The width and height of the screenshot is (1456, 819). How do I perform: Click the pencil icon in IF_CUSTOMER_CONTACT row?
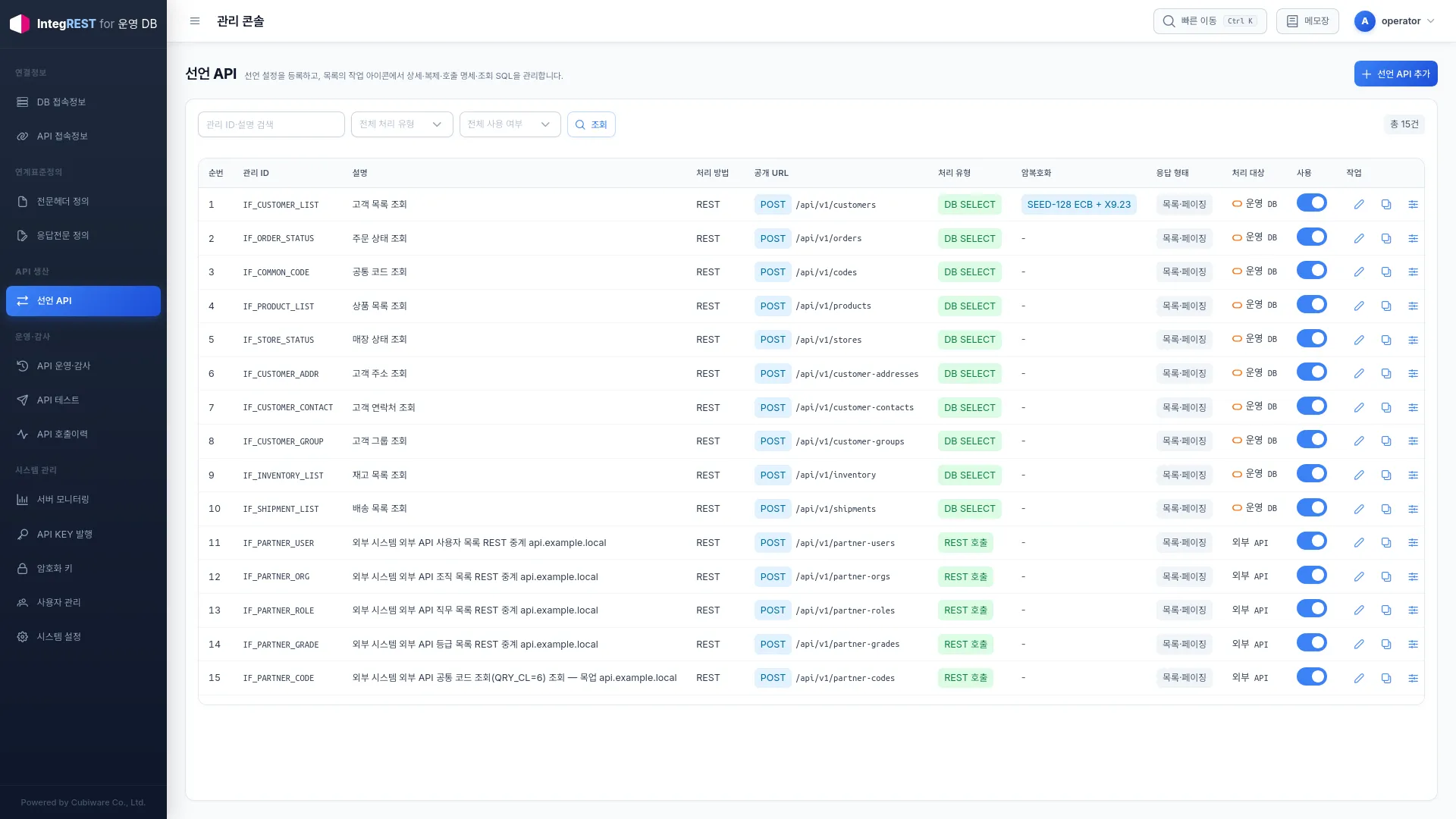[1359, 407]
